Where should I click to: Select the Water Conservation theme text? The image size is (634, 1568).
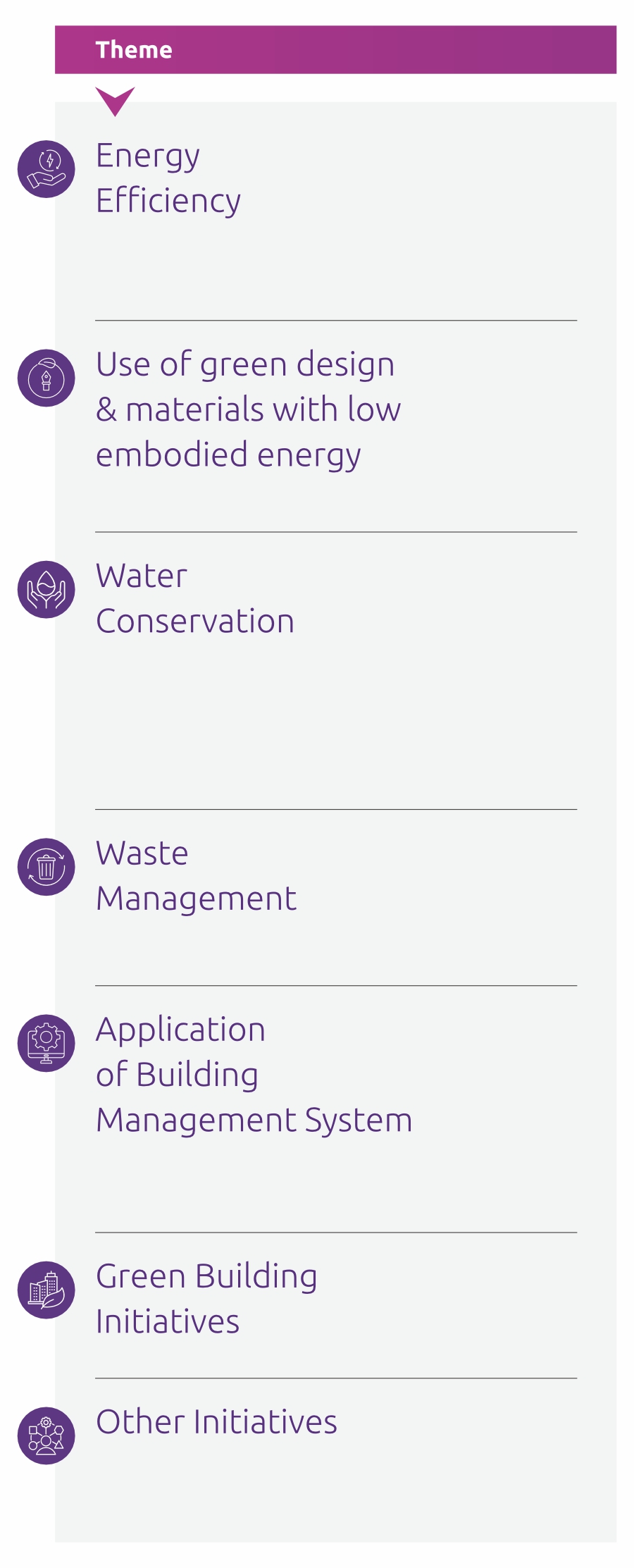tap(194, 598)
